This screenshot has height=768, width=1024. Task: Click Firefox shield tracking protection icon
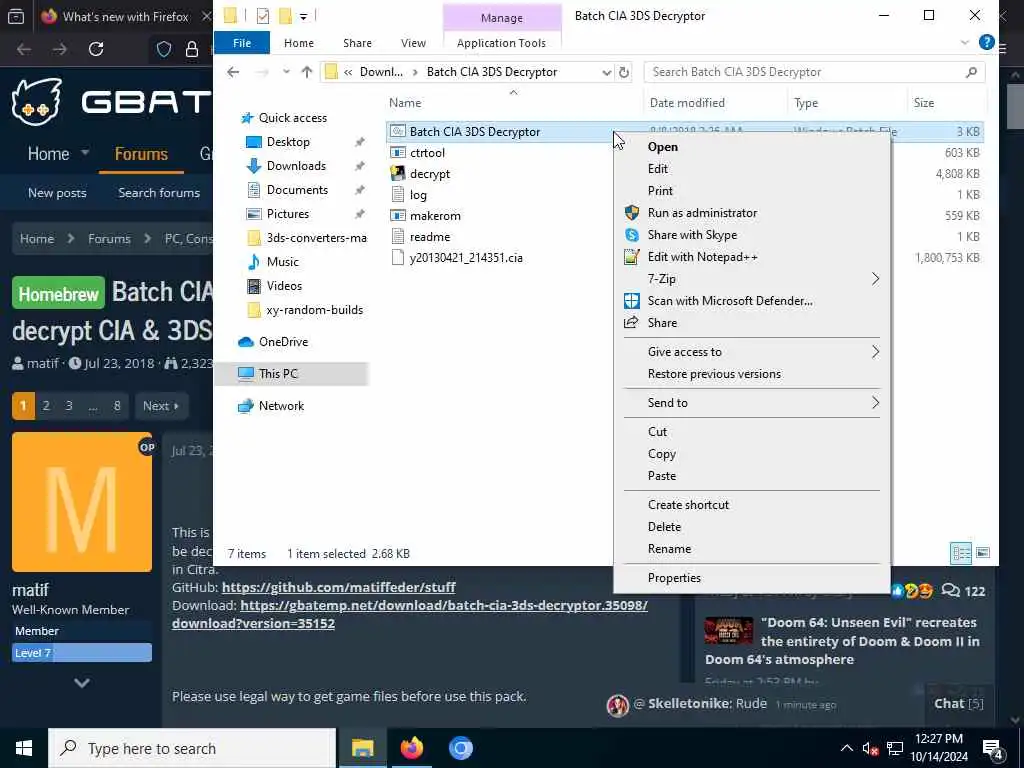163,49
